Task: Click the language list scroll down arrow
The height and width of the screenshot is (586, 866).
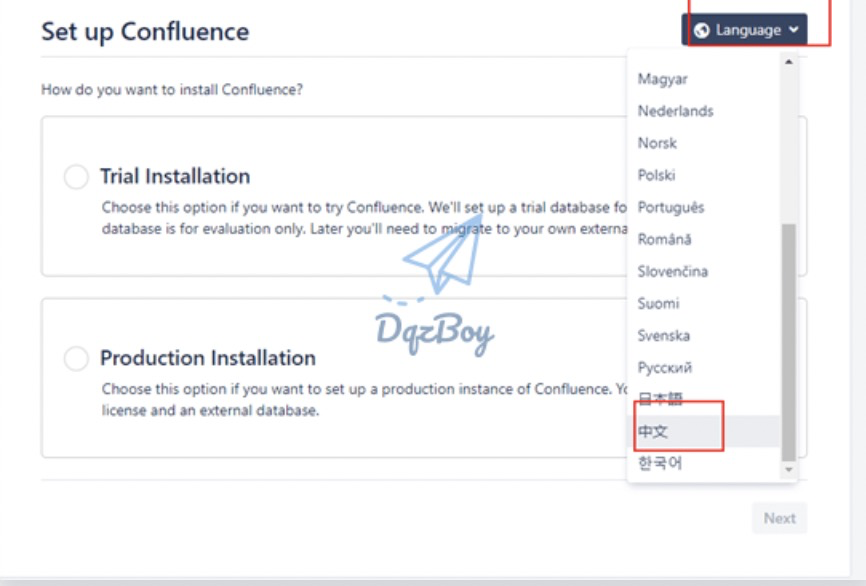Action: (x=789, y=469)
